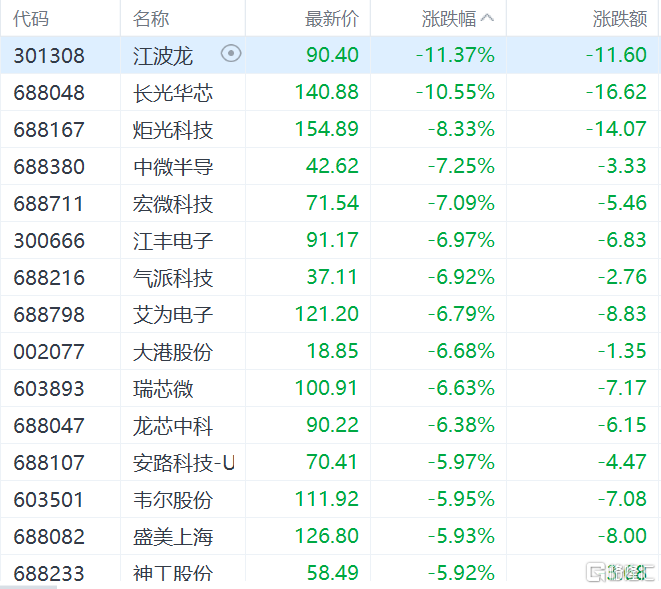The image size is (661, 589).
Task: Click the -6.15 change amount
Action: pos(622,425)
